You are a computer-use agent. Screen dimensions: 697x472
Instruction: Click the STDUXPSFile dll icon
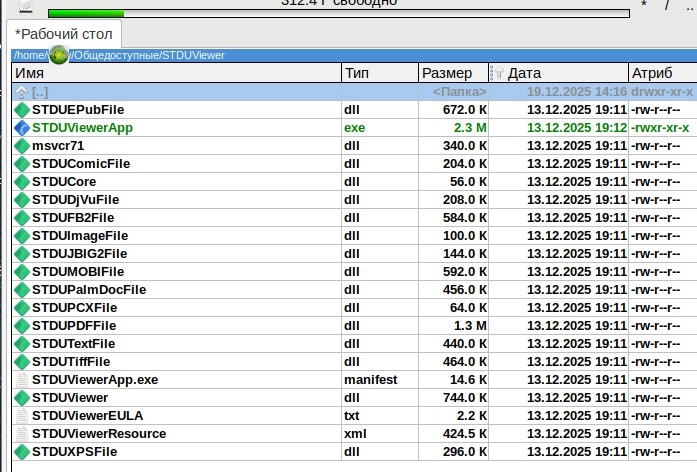pos(23,452)
